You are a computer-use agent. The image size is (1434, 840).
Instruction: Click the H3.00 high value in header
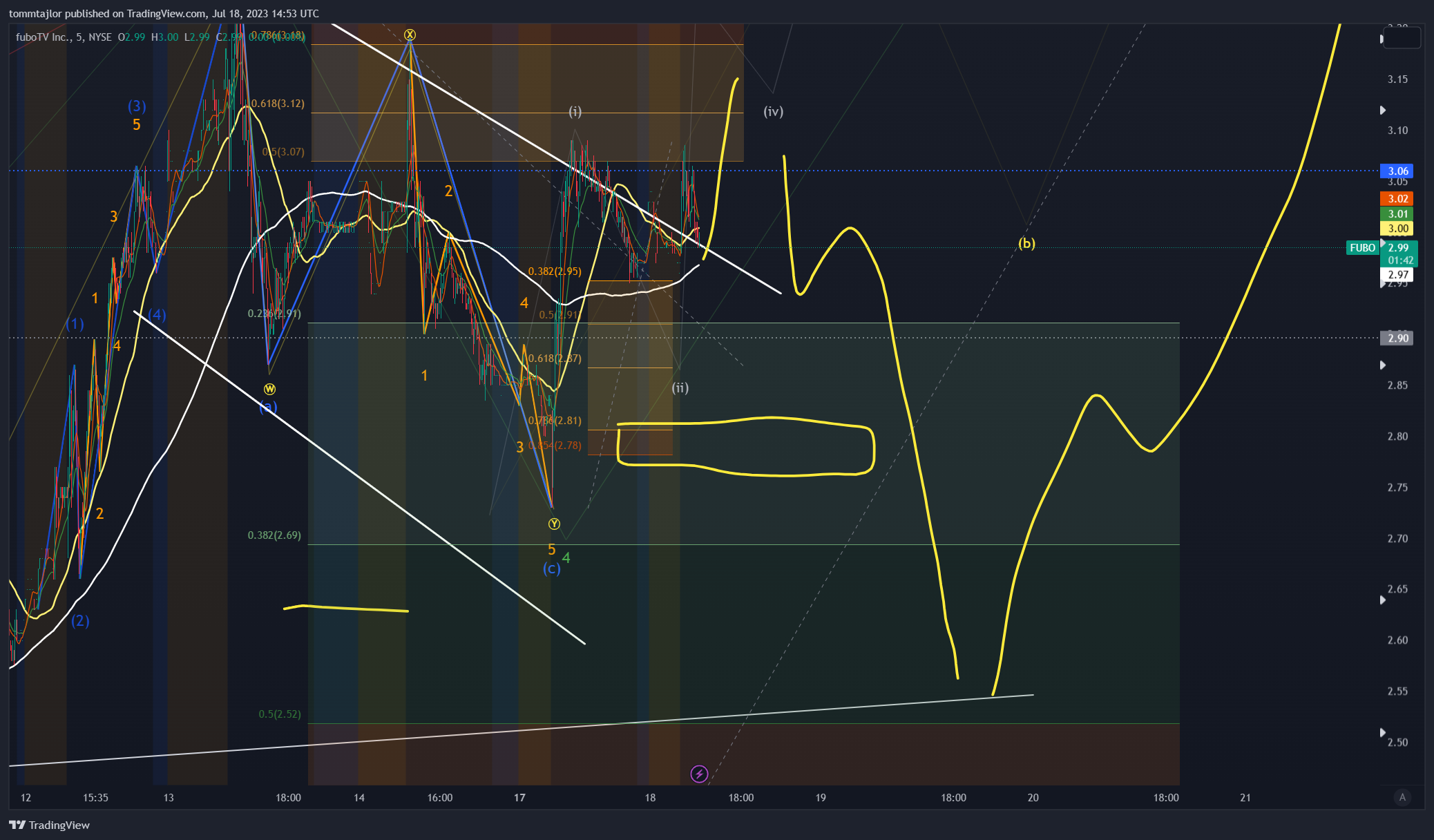[164, 37]
